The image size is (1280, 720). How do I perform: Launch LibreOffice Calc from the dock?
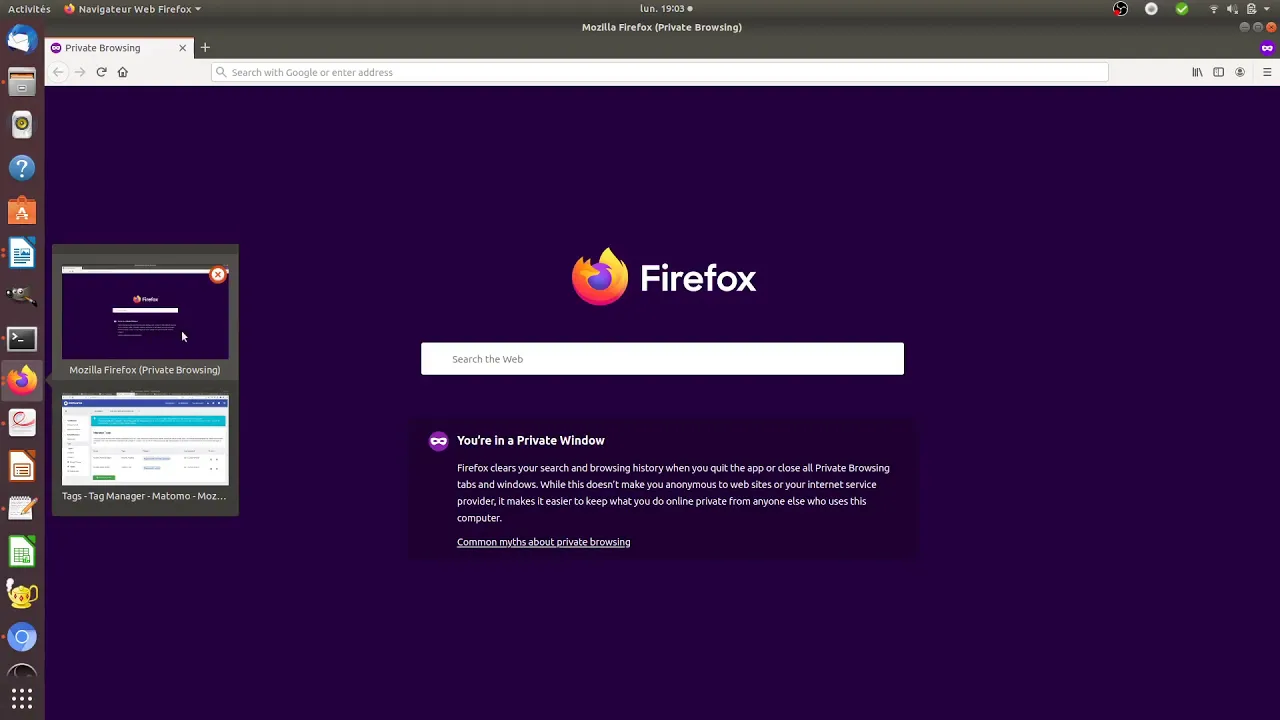[22, 552]
